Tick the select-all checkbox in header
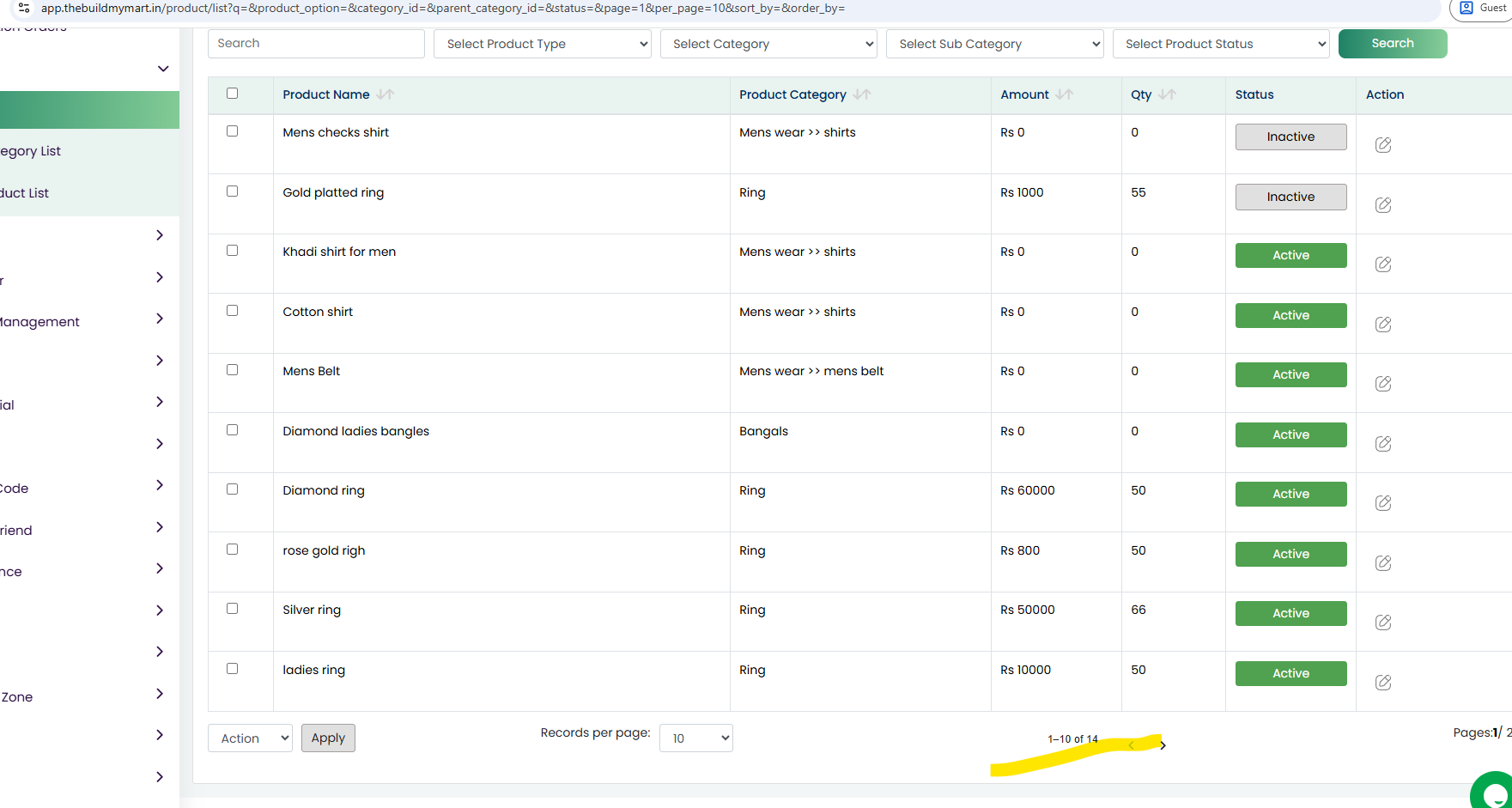The height and width of the screenshot is (808, 1512). pos(232,94)
